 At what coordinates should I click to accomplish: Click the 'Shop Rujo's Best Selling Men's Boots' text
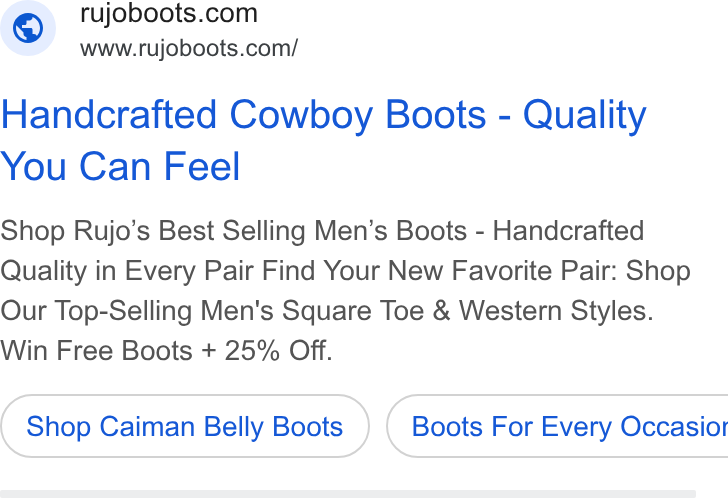click(234, 231)
